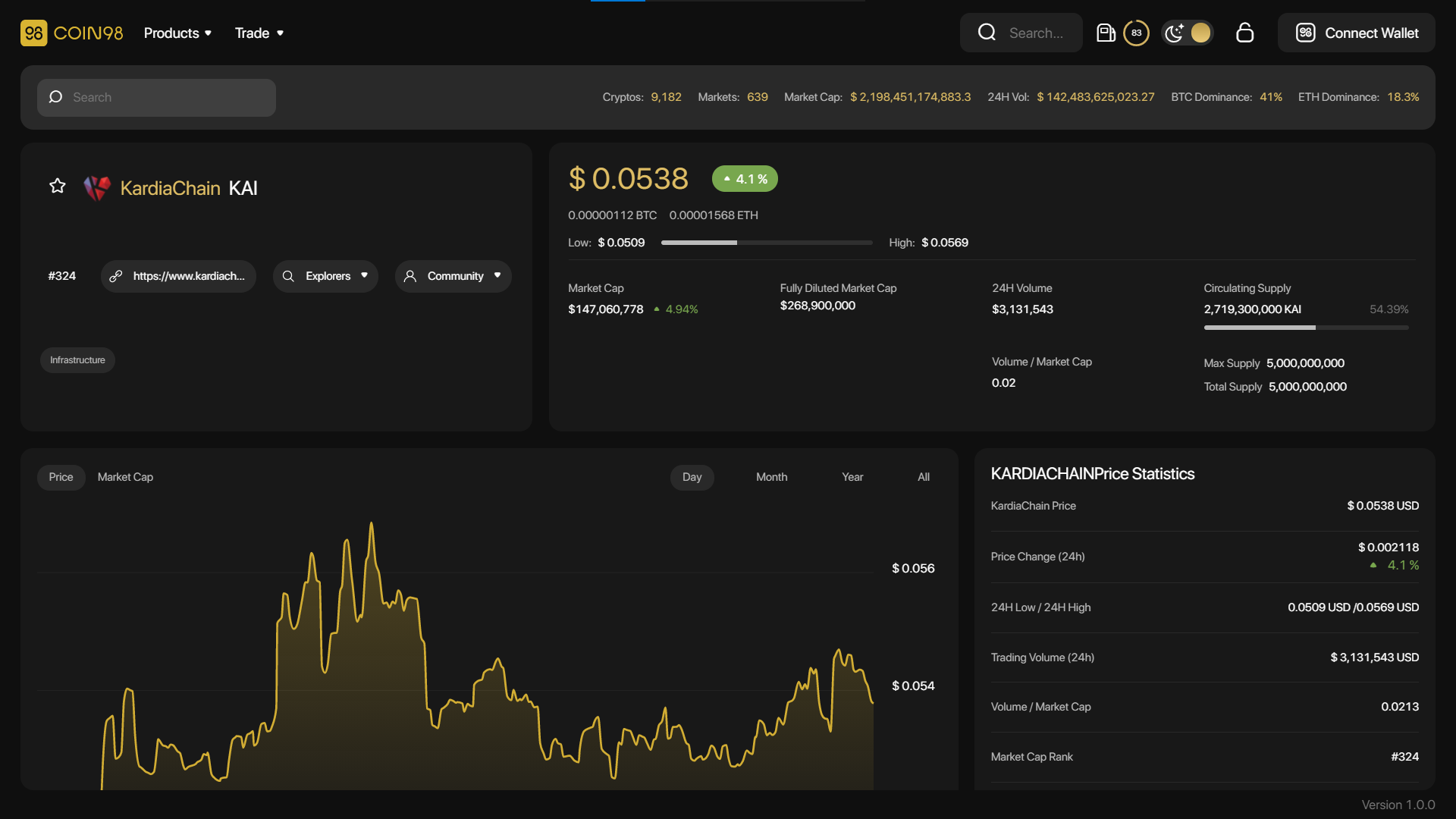The height and width of the screenshot is (819, 1456).
Task: Click the $ 0.0538 main price
Action: pyautogui.click(x=628, y=179)
